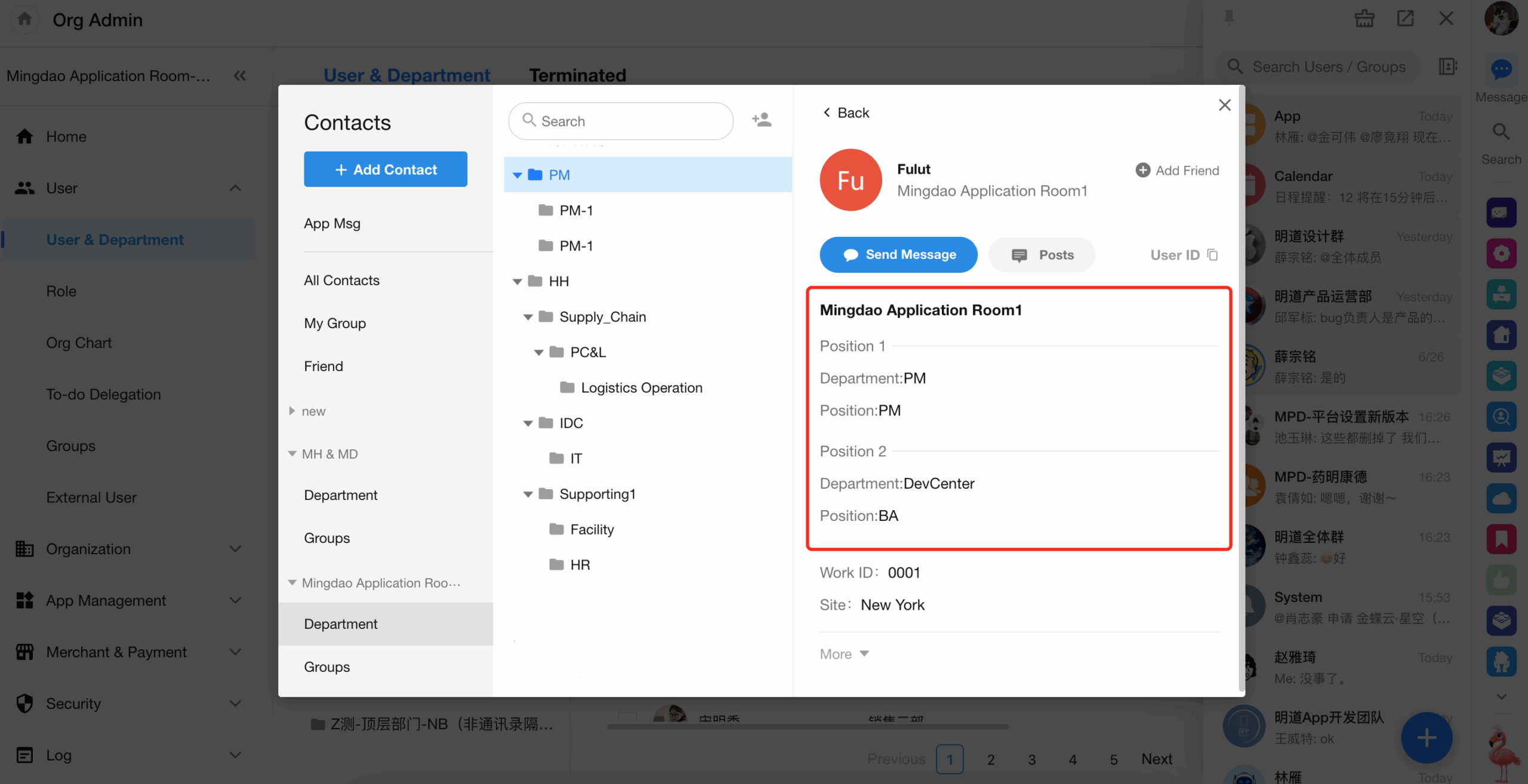Collapse the MH & MD group

(292, 454)
